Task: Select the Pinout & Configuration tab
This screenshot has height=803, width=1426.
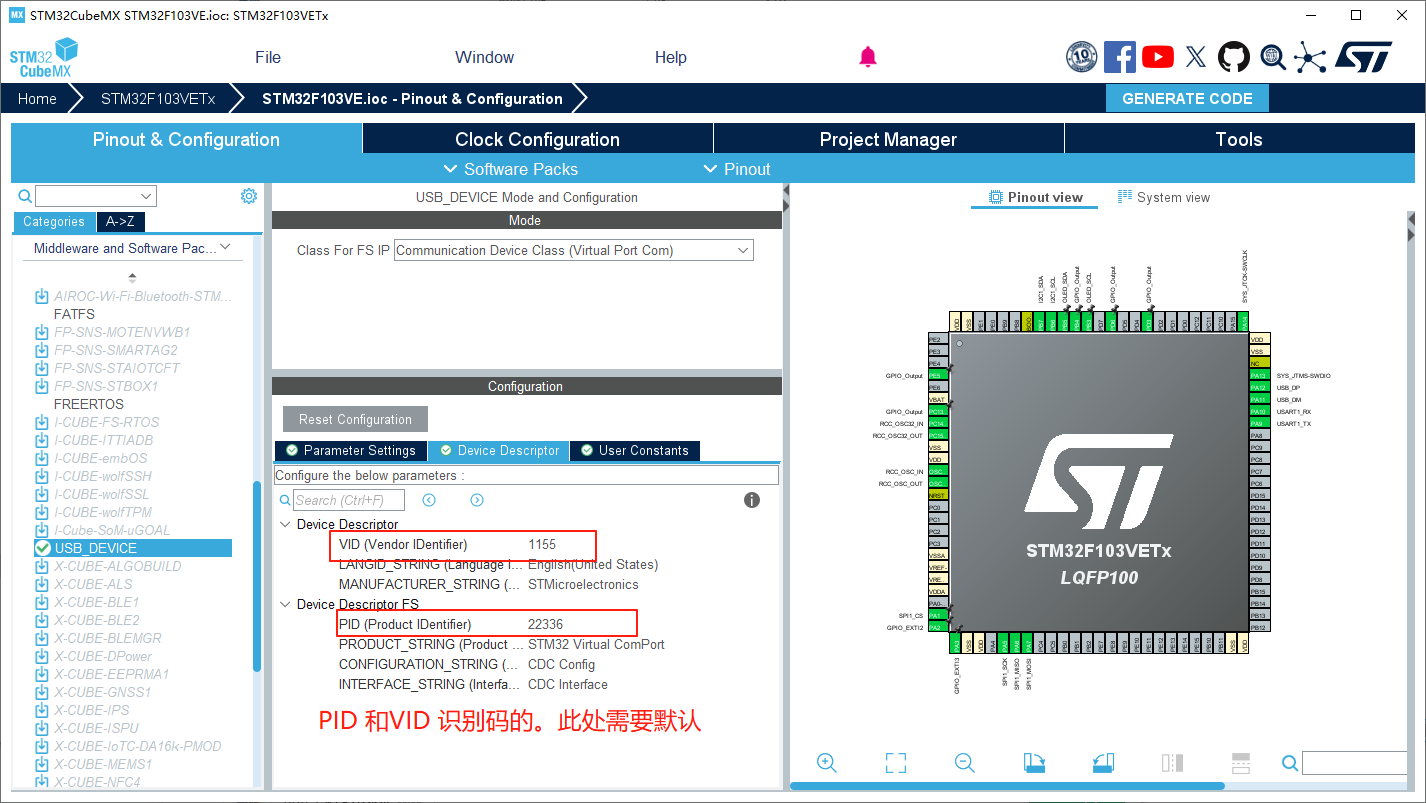Action: [x=186, y=139]
